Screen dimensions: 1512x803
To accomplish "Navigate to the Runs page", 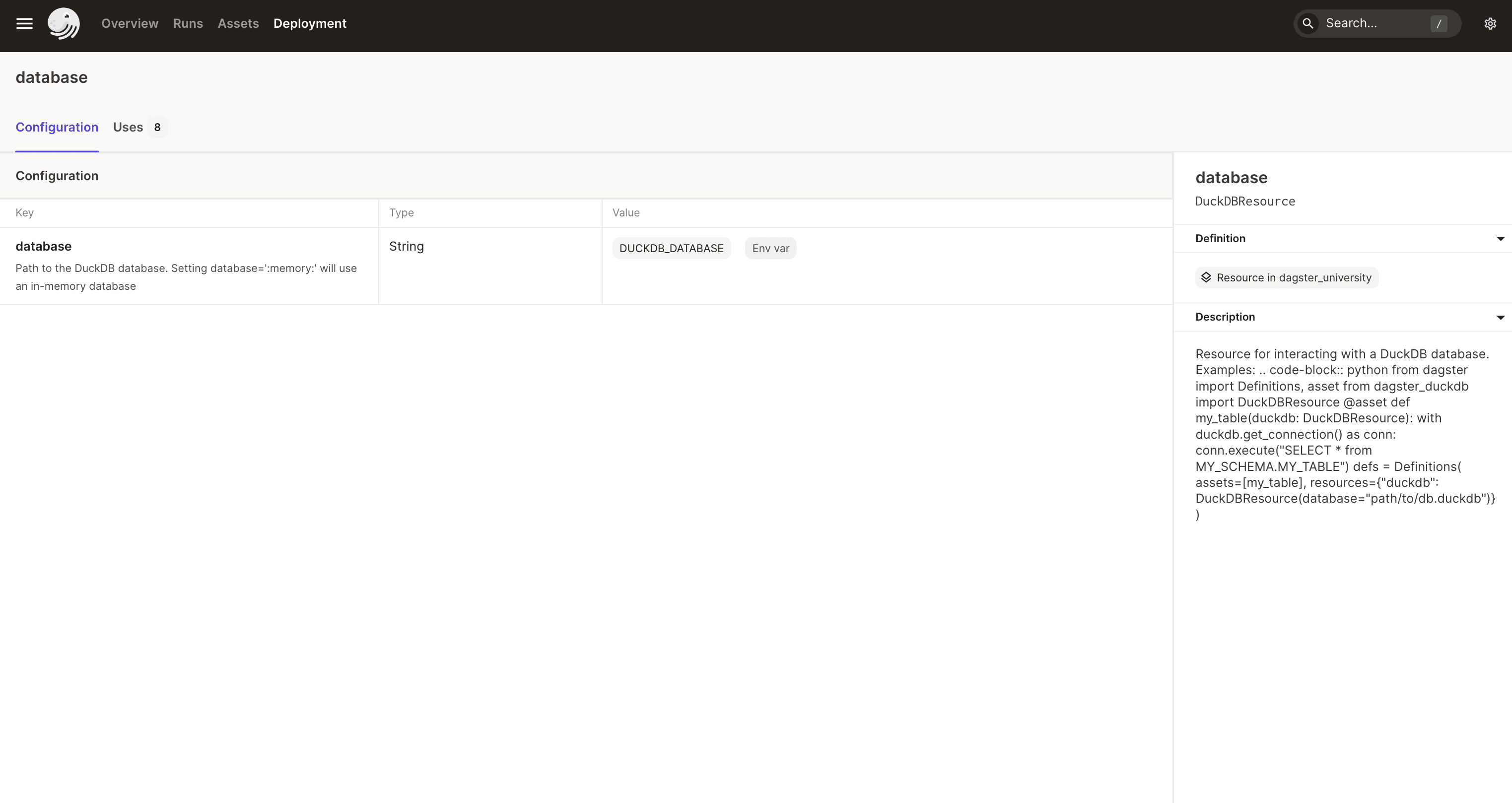I will click(188, 23).
